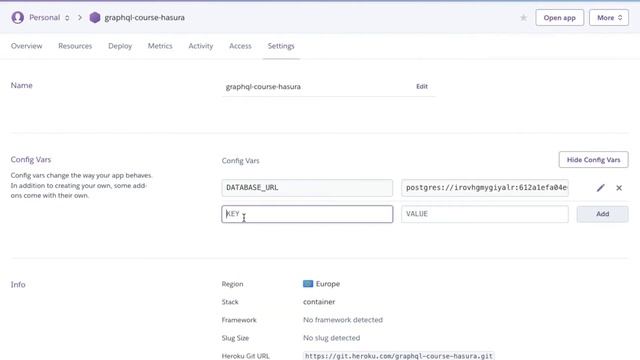640x360 pixels.
Task: Focus the new VALUE input field
Action: 485,214
